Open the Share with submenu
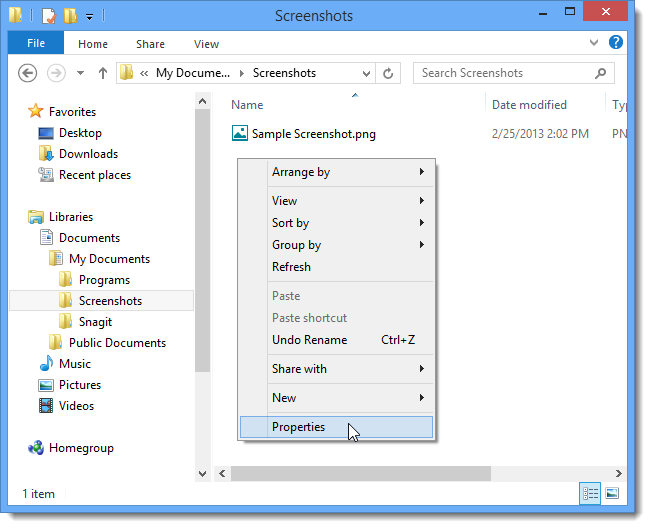 (x=336, y=369)
